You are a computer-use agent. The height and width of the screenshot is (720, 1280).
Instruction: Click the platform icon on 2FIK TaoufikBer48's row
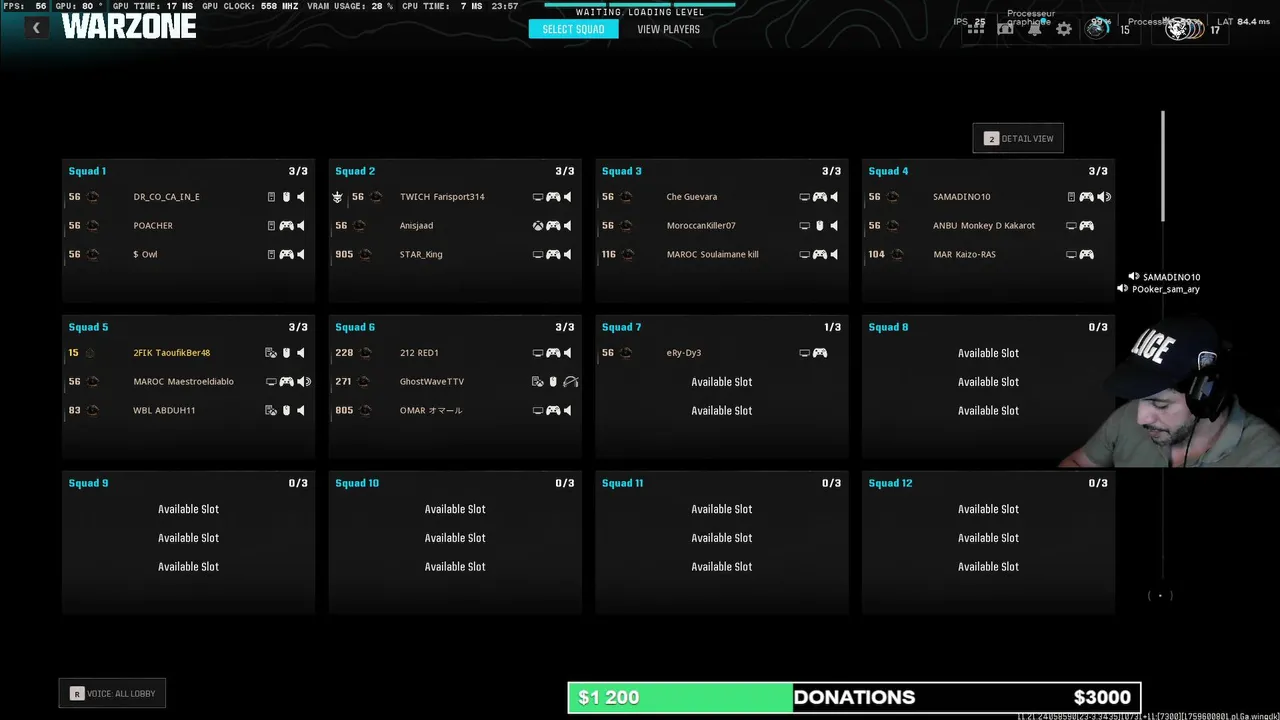point(271,353)
